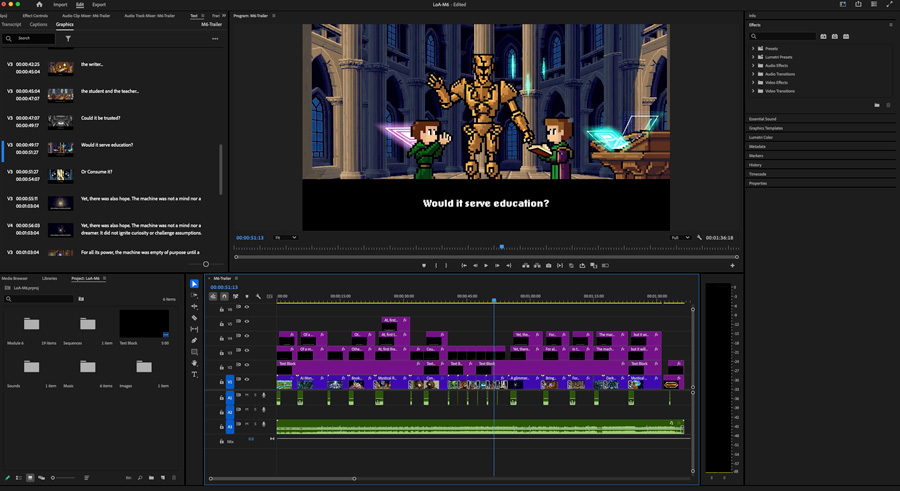900x491 pixels.
Task: Step back one frame
Action: [475, 265]
